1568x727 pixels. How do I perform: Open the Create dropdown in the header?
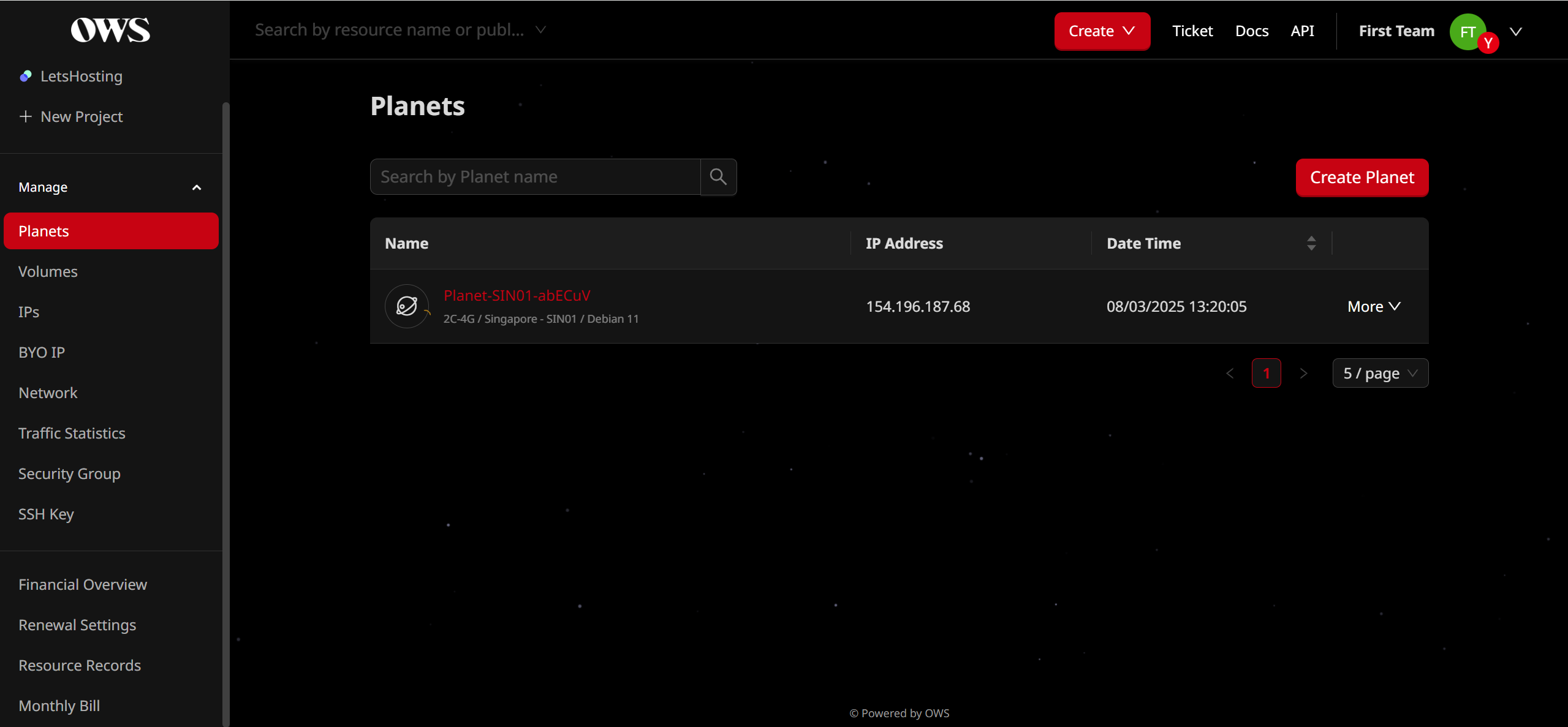pyautogui.click(x=1102, y=31)
